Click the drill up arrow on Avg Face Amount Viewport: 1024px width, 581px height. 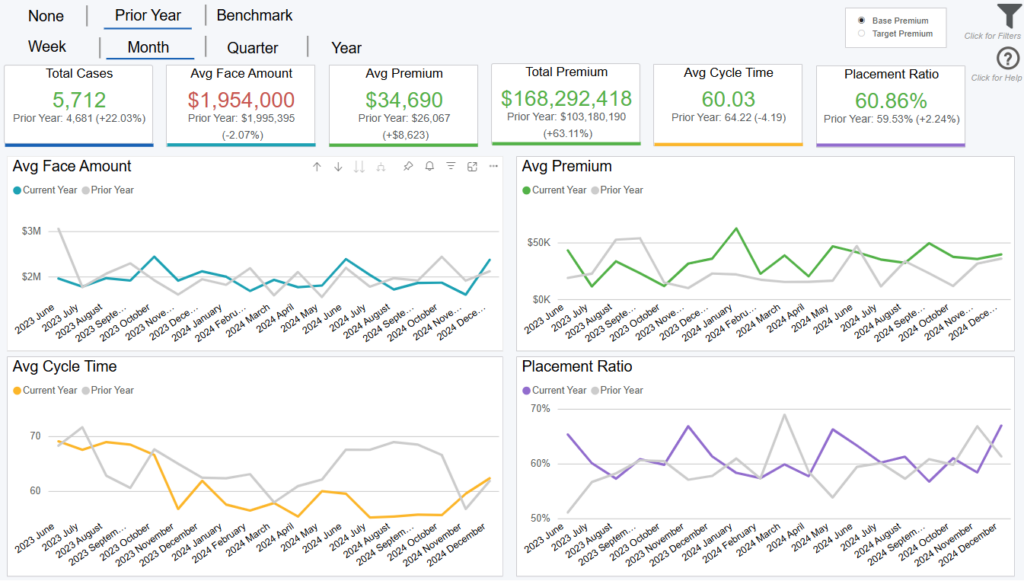[x=317, y=167]
